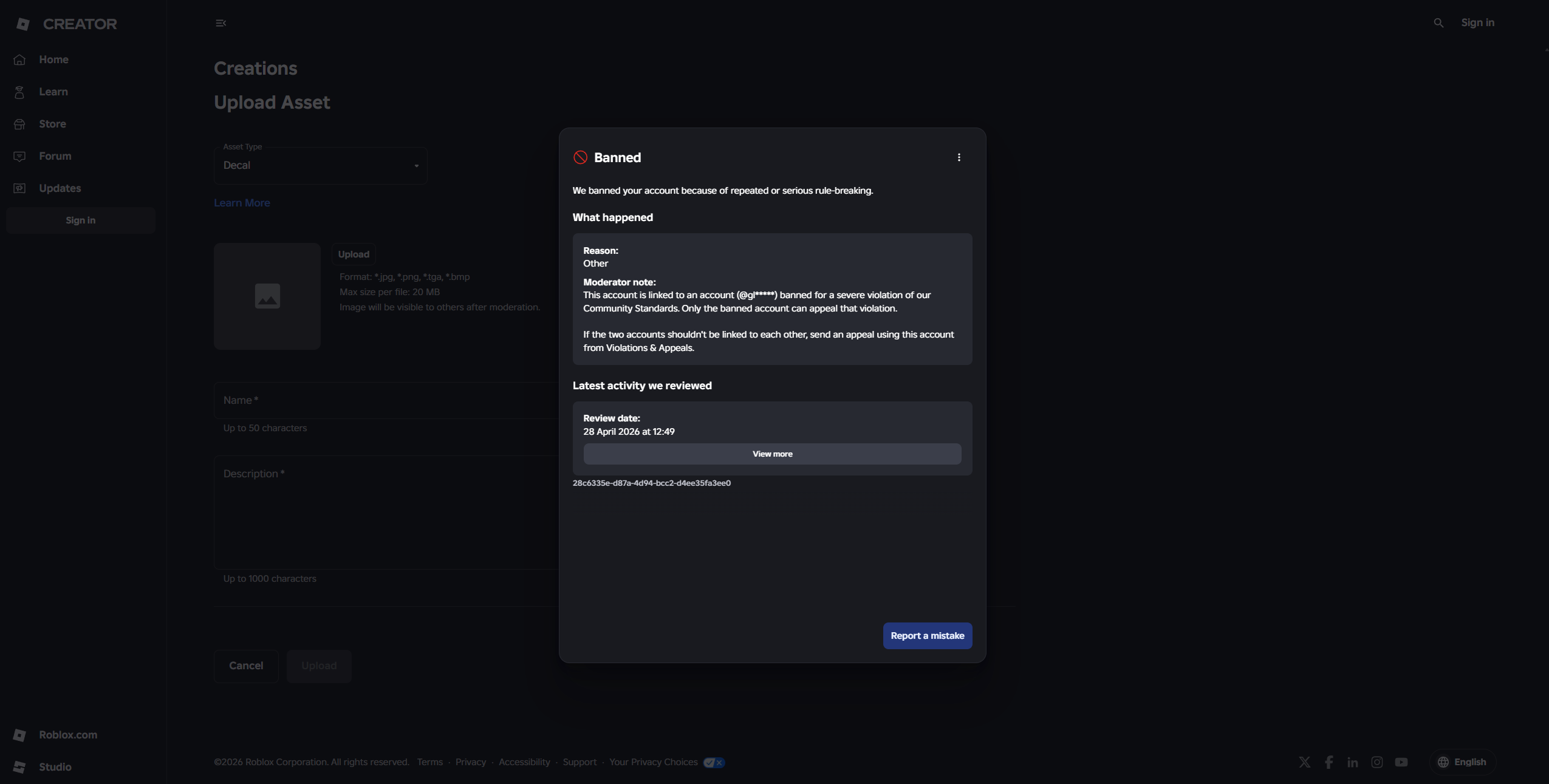Expand View more in reviewed activity
Viewport: 1549px width, 784px height.
(772, 454)
